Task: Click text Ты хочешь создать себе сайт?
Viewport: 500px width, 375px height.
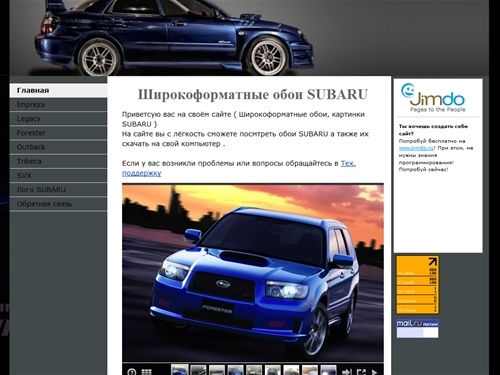Action: click(433, 130)
